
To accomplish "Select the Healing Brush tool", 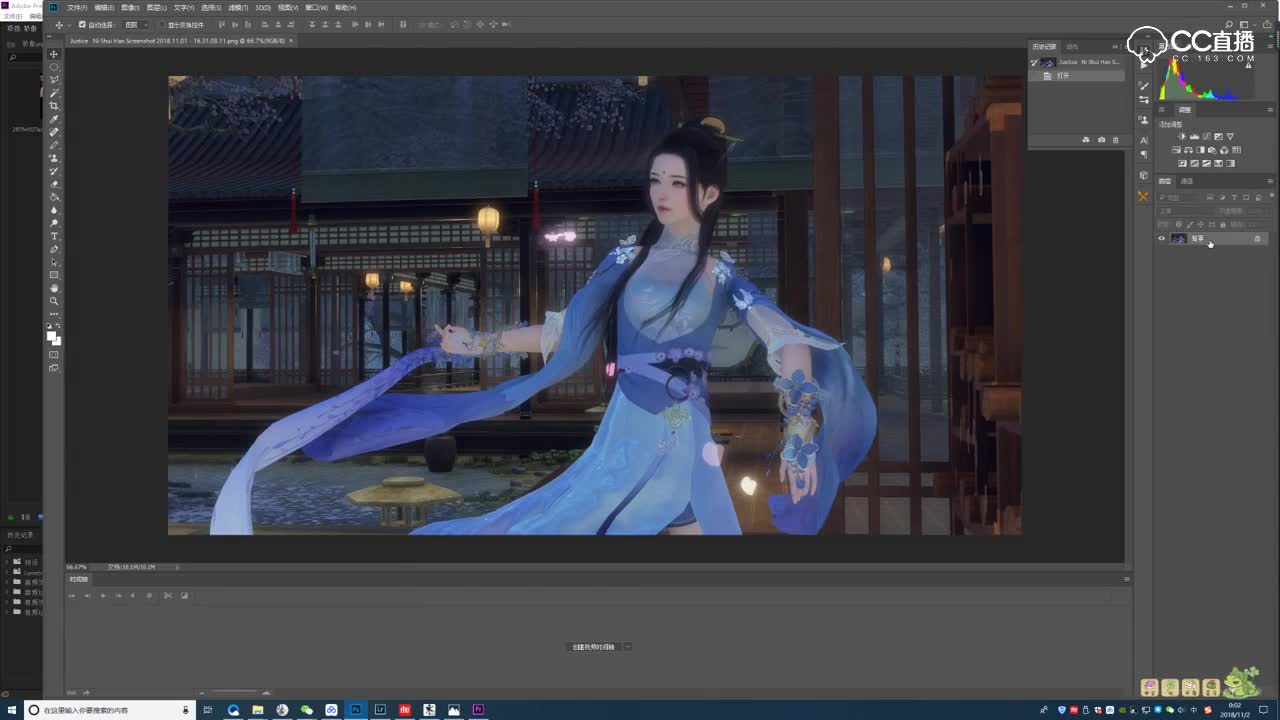I will (54, 132).
